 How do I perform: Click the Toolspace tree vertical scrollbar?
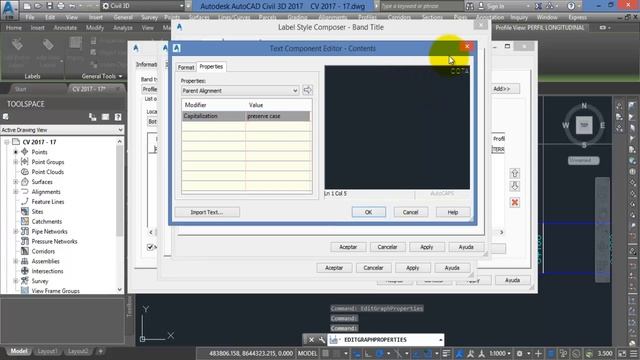click(120, 215)
